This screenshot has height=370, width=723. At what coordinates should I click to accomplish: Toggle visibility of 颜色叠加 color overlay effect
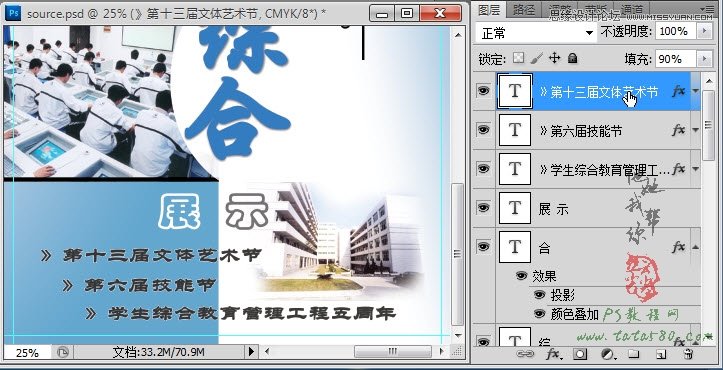[x=539, y=314]
